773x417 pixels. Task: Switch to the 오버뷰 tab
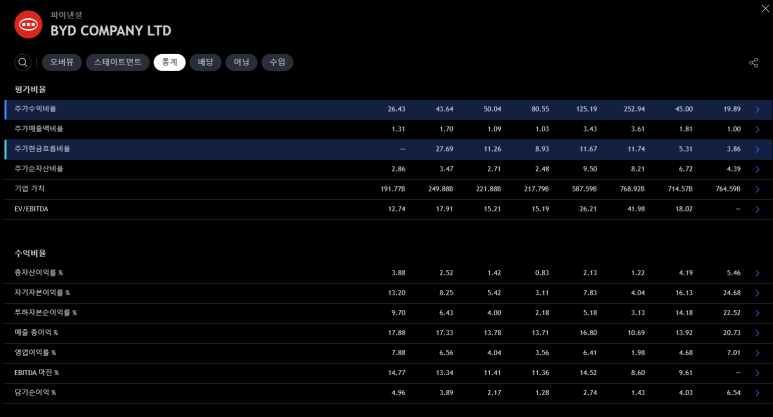pos(62,62)
